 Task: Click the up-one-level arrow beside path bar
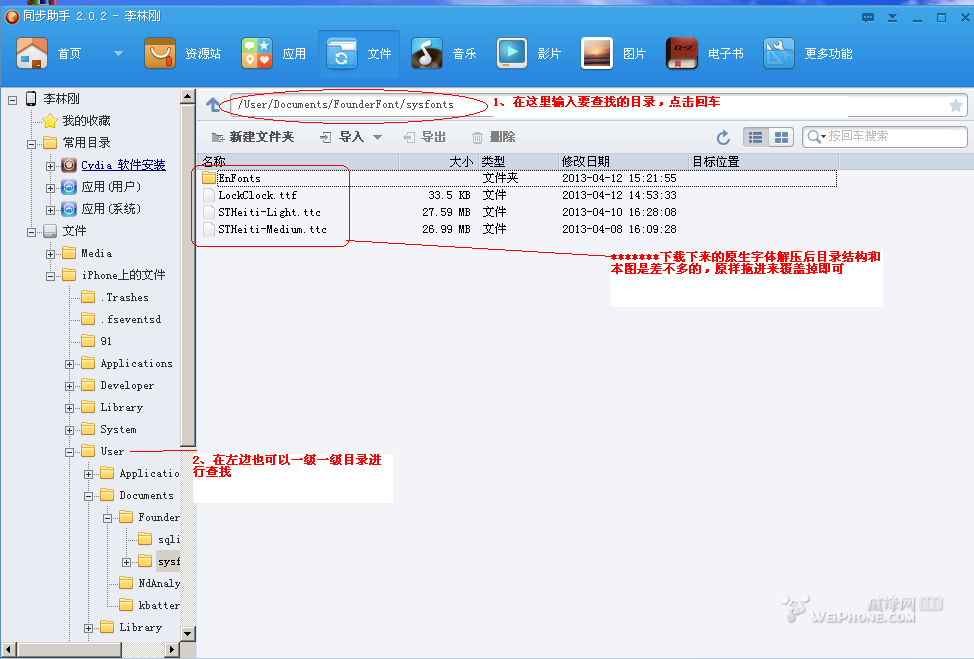[x=213, y=105]
